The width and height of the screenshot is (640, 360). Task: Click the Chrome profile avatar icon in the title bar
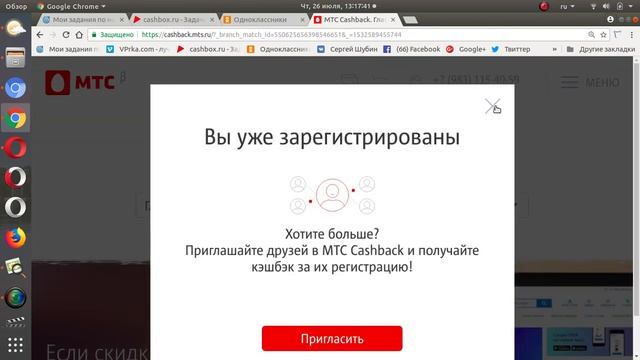tap(610, 20)
